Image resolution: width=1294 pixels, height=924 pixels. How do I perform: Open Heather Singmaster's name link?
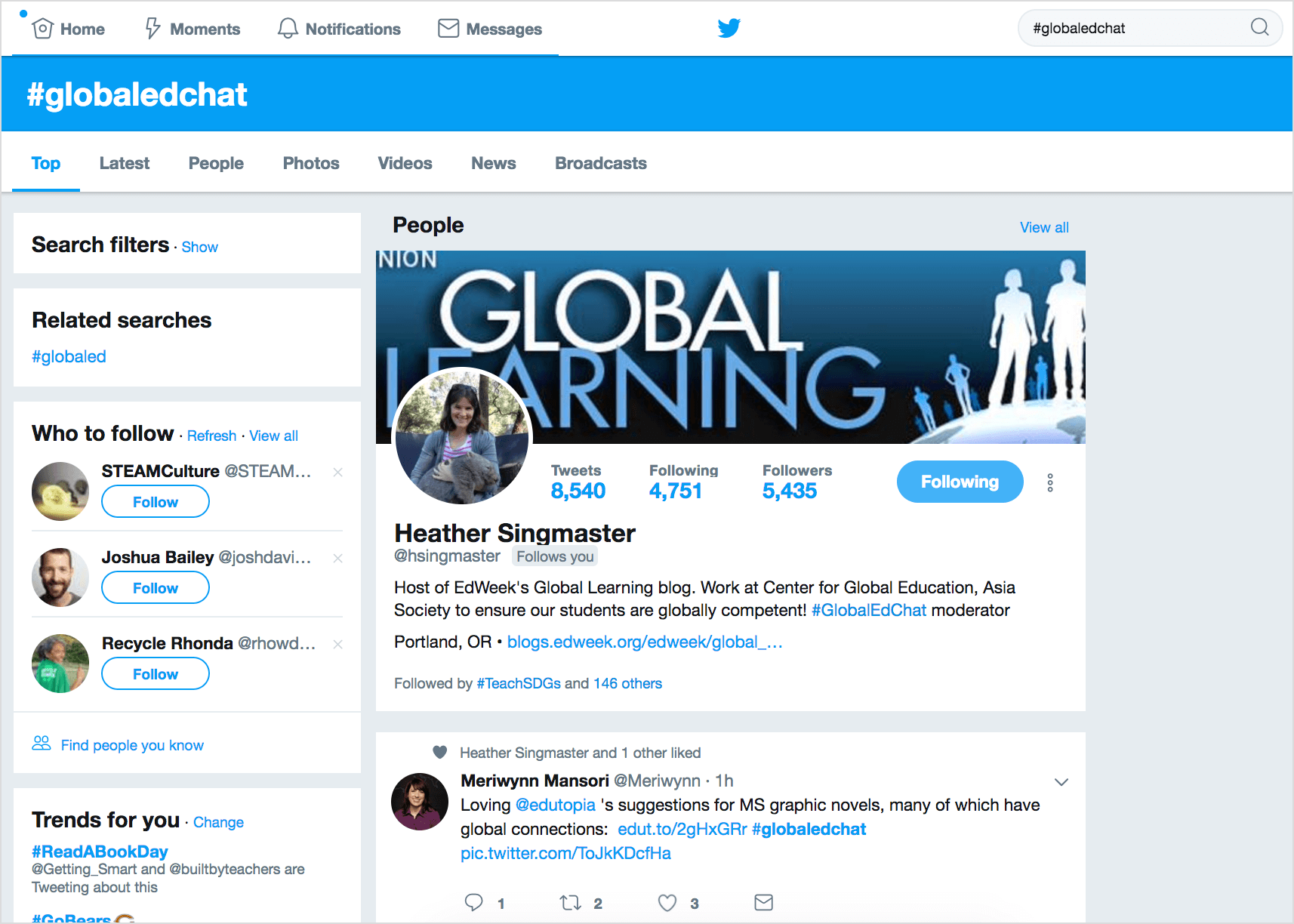click(x=515, y=533)
